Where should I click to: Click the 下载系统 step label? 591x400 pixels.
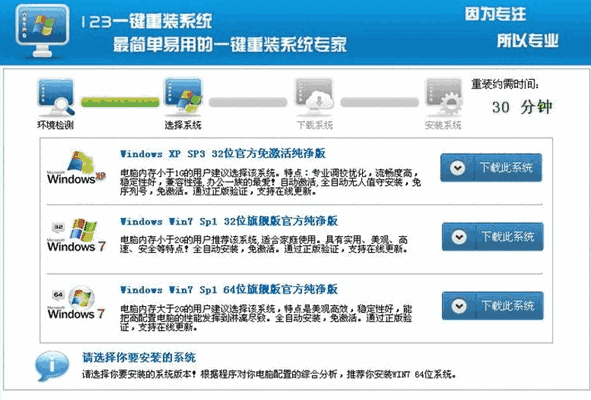[315, 125]
